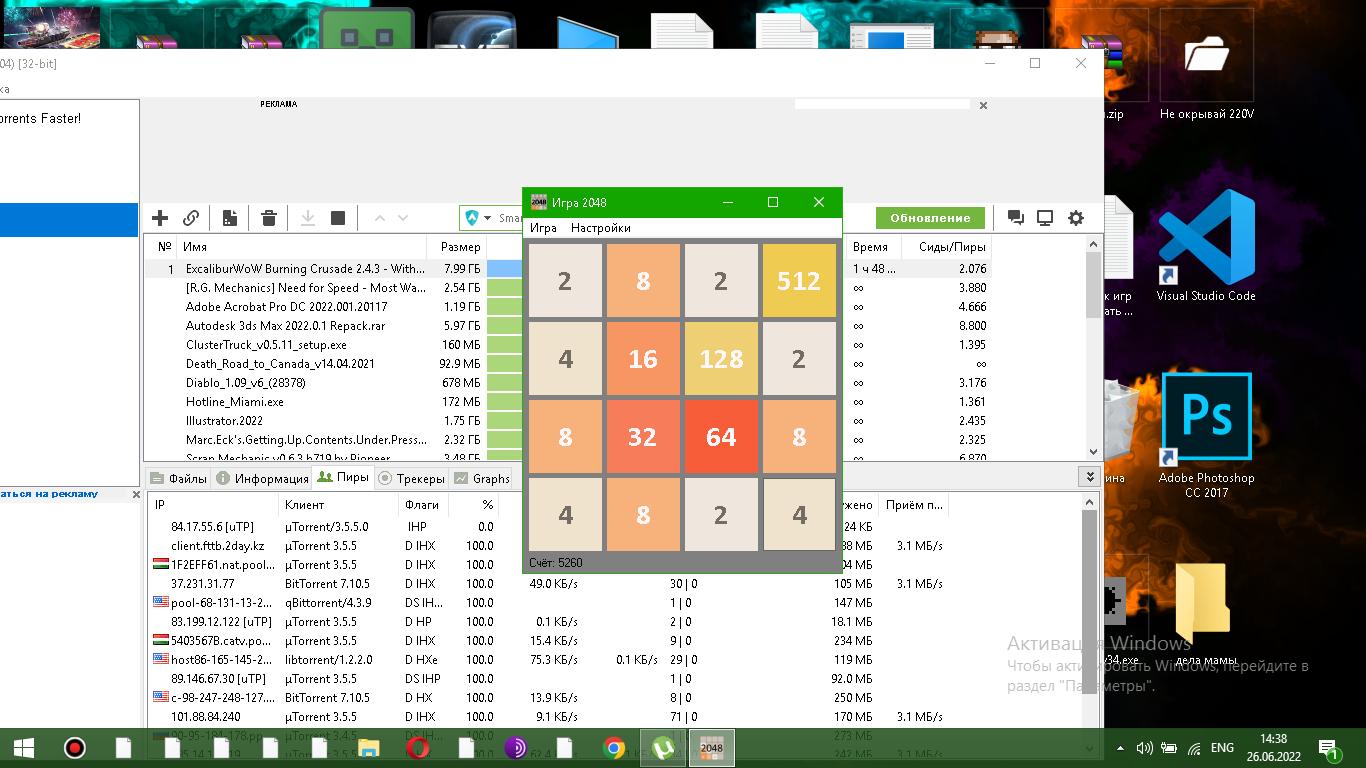1366x768 pixels.
Task: Open the chat bubbles icon in toolbar
Action: [1015, 218]
